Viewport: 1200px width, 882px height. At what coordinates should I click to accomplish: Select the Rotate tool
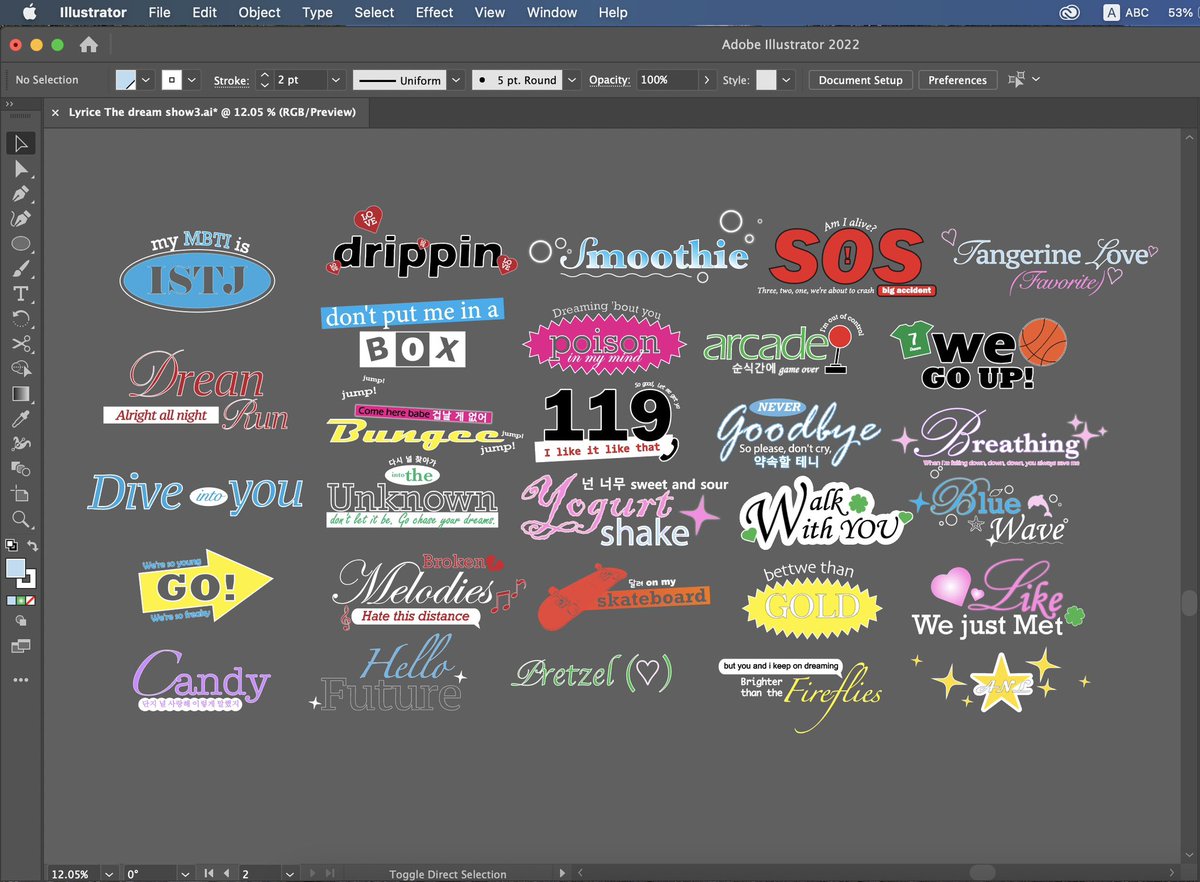[21, 319]
